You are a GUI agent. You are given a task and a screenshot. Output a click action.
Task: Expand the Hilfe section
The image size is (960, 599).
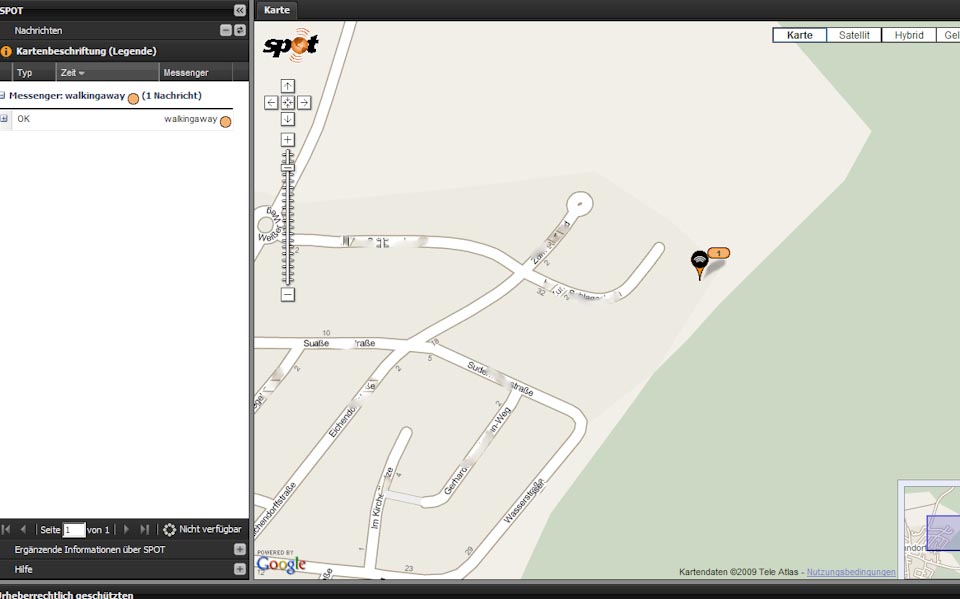pos(240,568)
